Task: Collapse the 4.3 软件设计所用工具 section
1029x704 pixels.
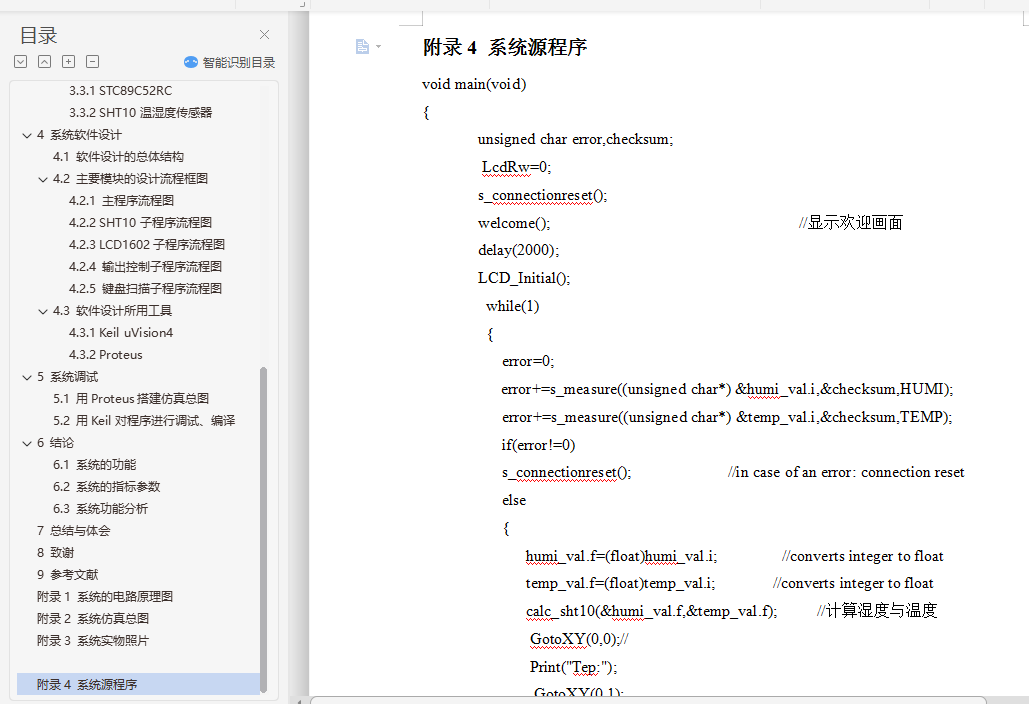Action: (x=43, y=311)
